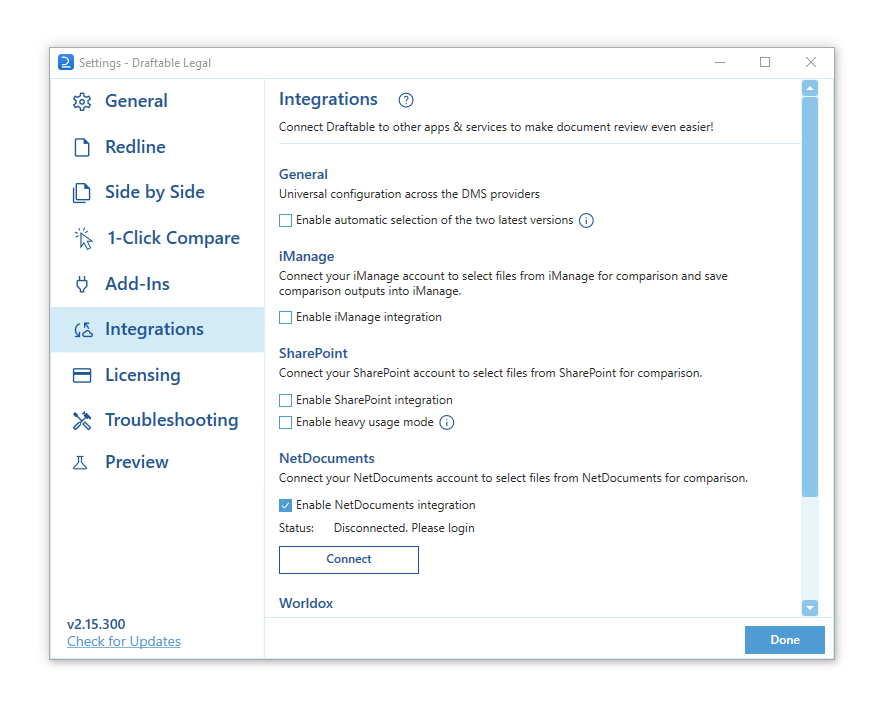Click the scrollbar up arrow
The image size is (877, 703).
(x=809, y=88)
